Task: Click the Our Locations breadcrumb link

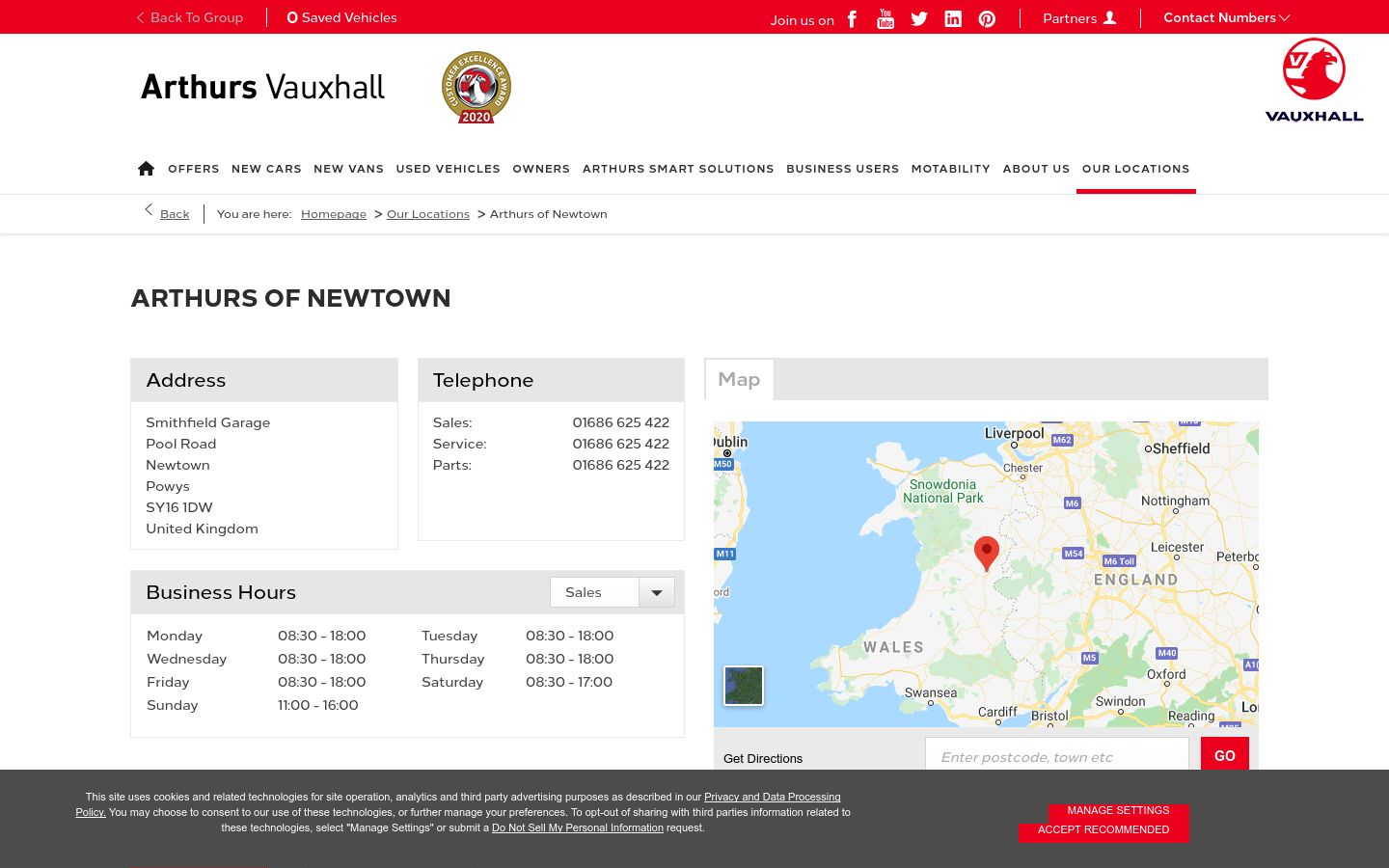Action: (x=428, y=214)
